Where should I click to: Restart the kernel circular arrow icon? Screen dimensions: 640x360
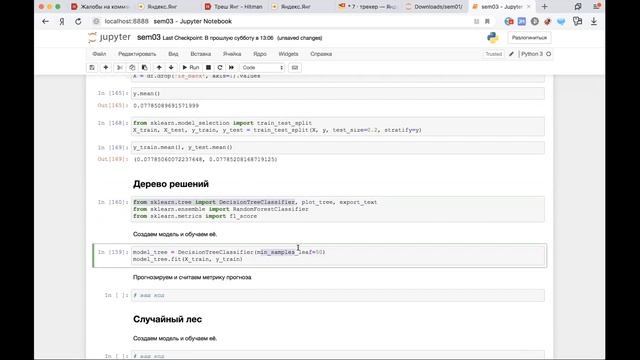pos(220,67)
